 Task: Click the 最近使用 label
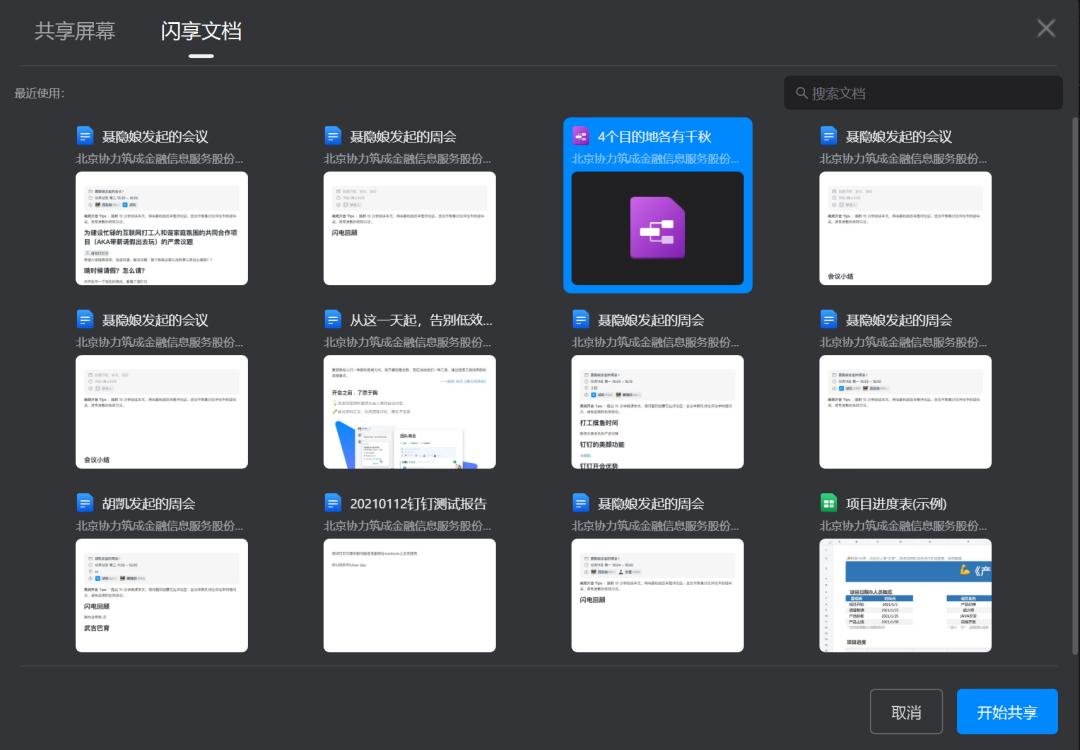coord(39,93)
